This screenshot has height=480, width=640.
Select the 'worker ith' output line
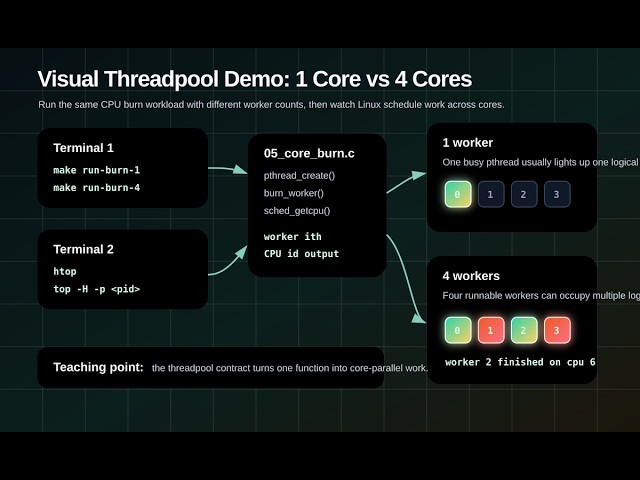(293, 237)
